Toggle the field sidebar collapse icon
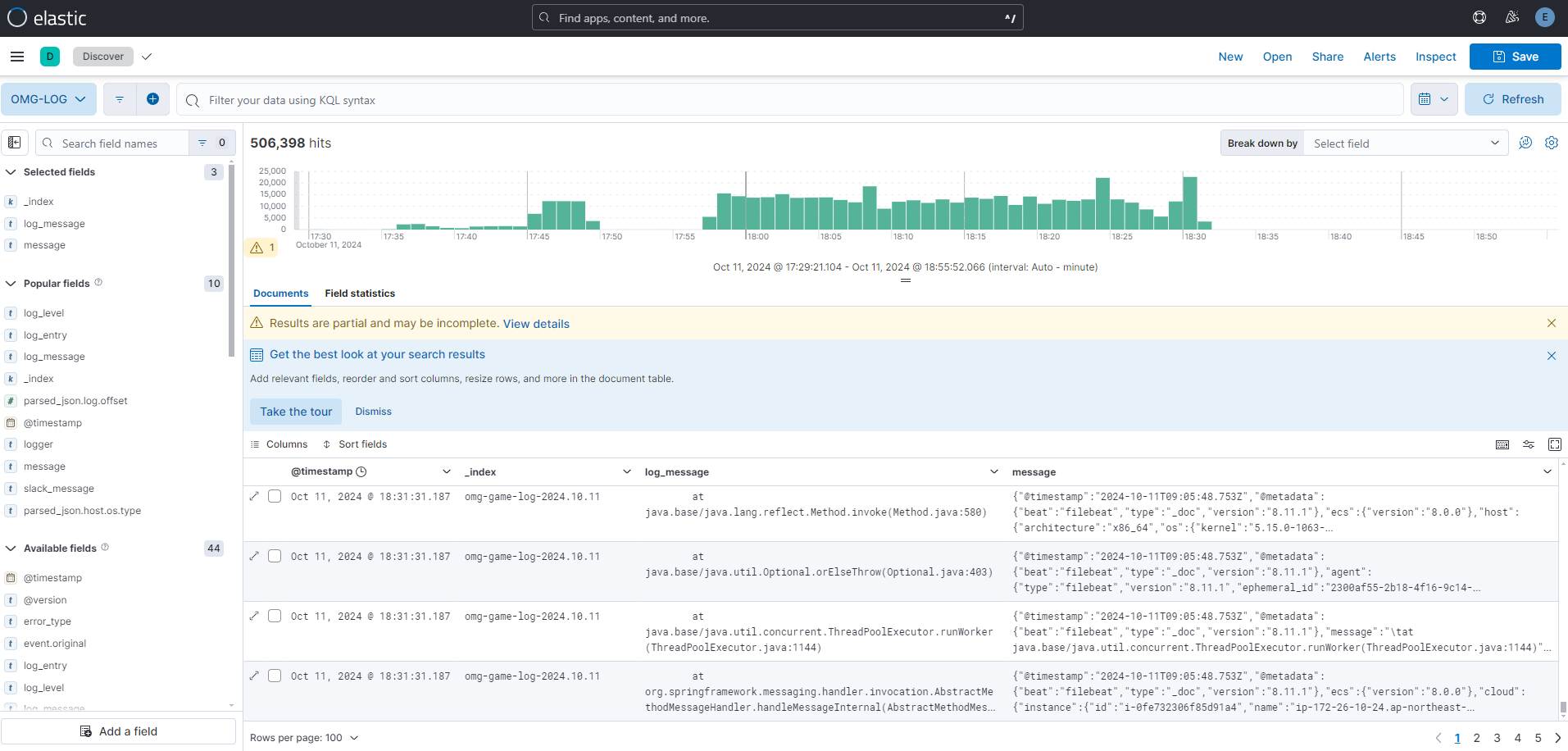The image size is (1568, 751). pyautogui.click(x=15, y=143)
